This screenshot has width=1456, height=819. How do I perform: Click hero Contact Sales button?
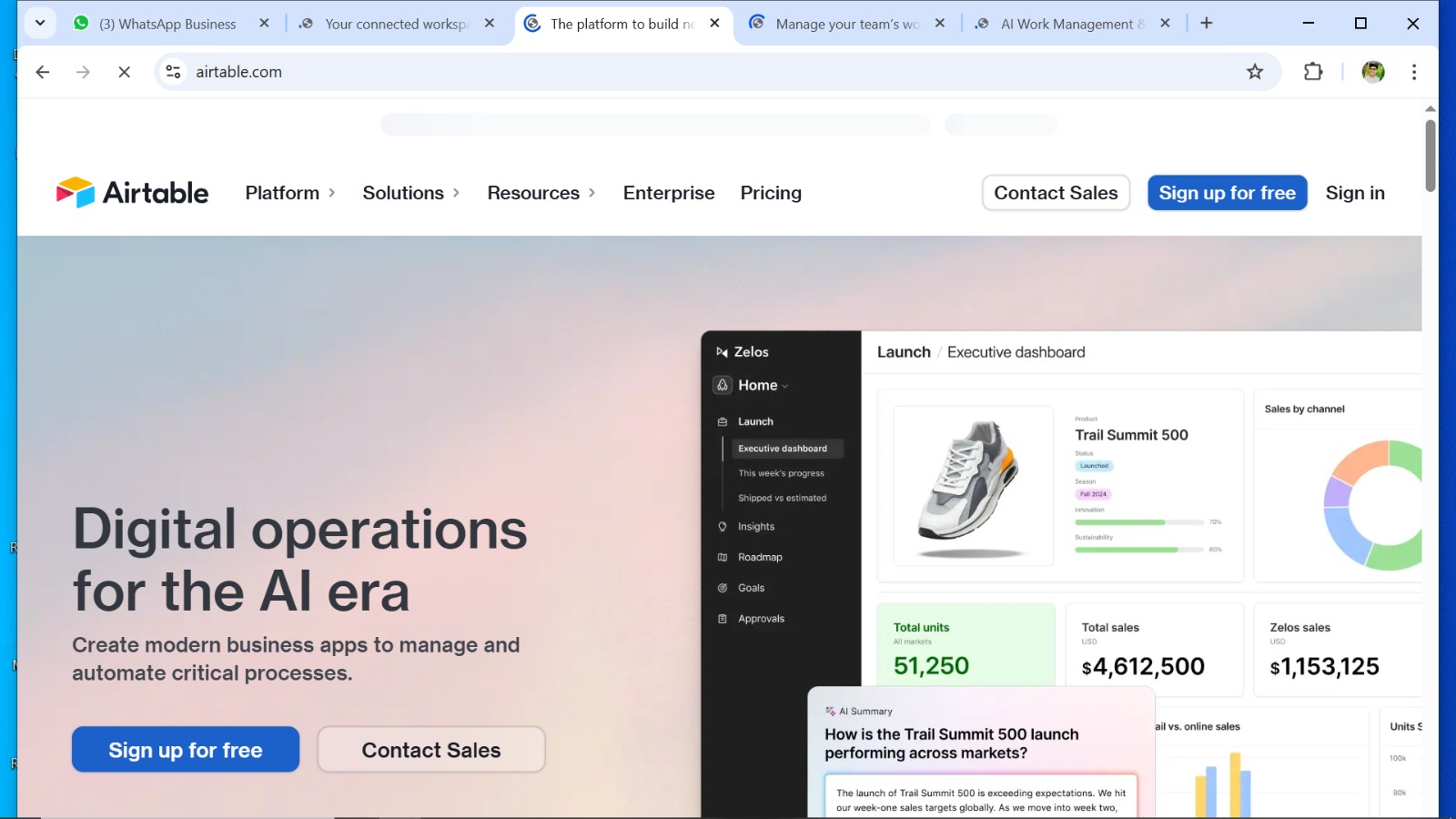(x=431, y=750)
